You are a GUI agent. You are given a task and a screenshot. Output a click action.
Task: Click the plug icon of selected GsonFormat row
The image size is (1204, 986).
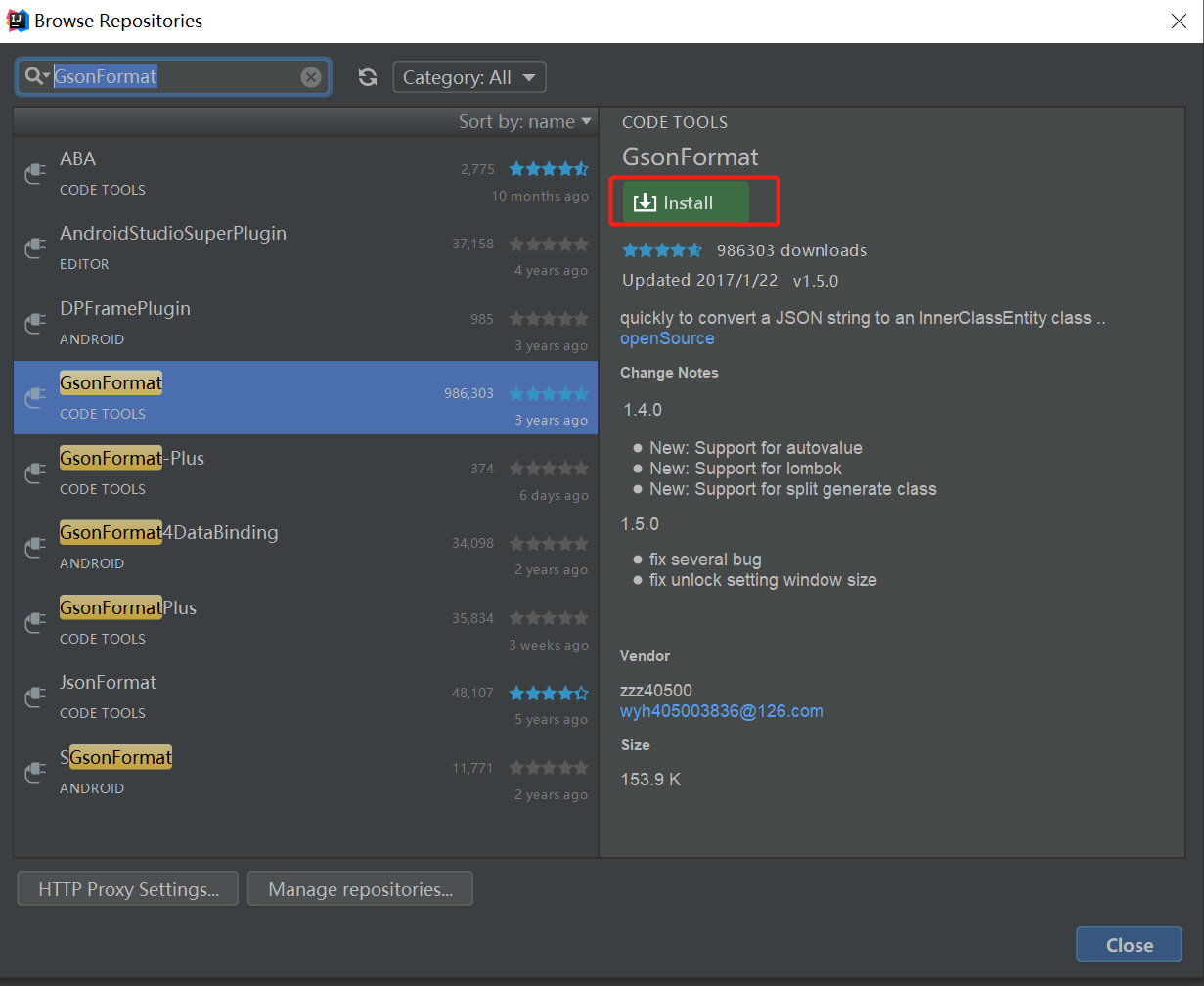(35, 398)
